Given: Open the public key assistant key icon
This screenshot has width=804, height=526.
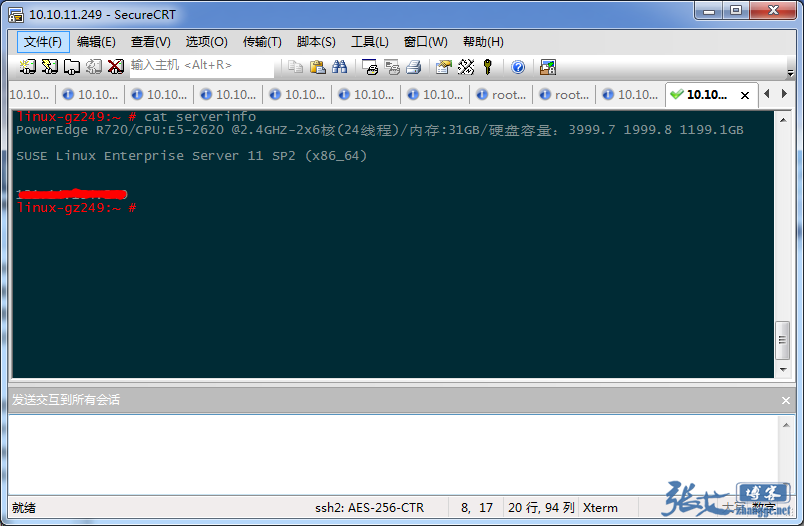Looking at the screenshot, I should coord(488,67).
